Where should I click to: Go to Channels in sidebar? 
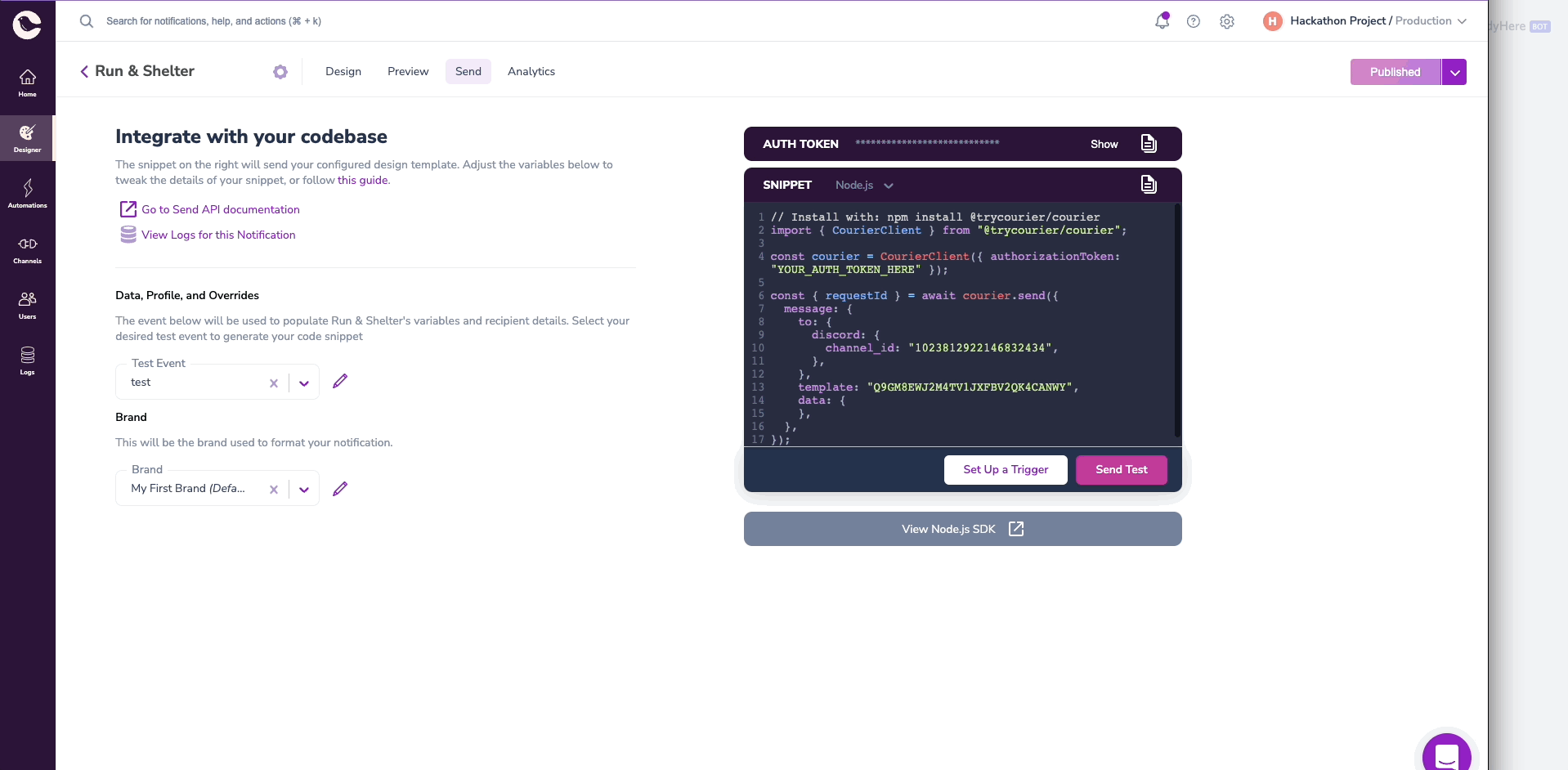(27, 250)
